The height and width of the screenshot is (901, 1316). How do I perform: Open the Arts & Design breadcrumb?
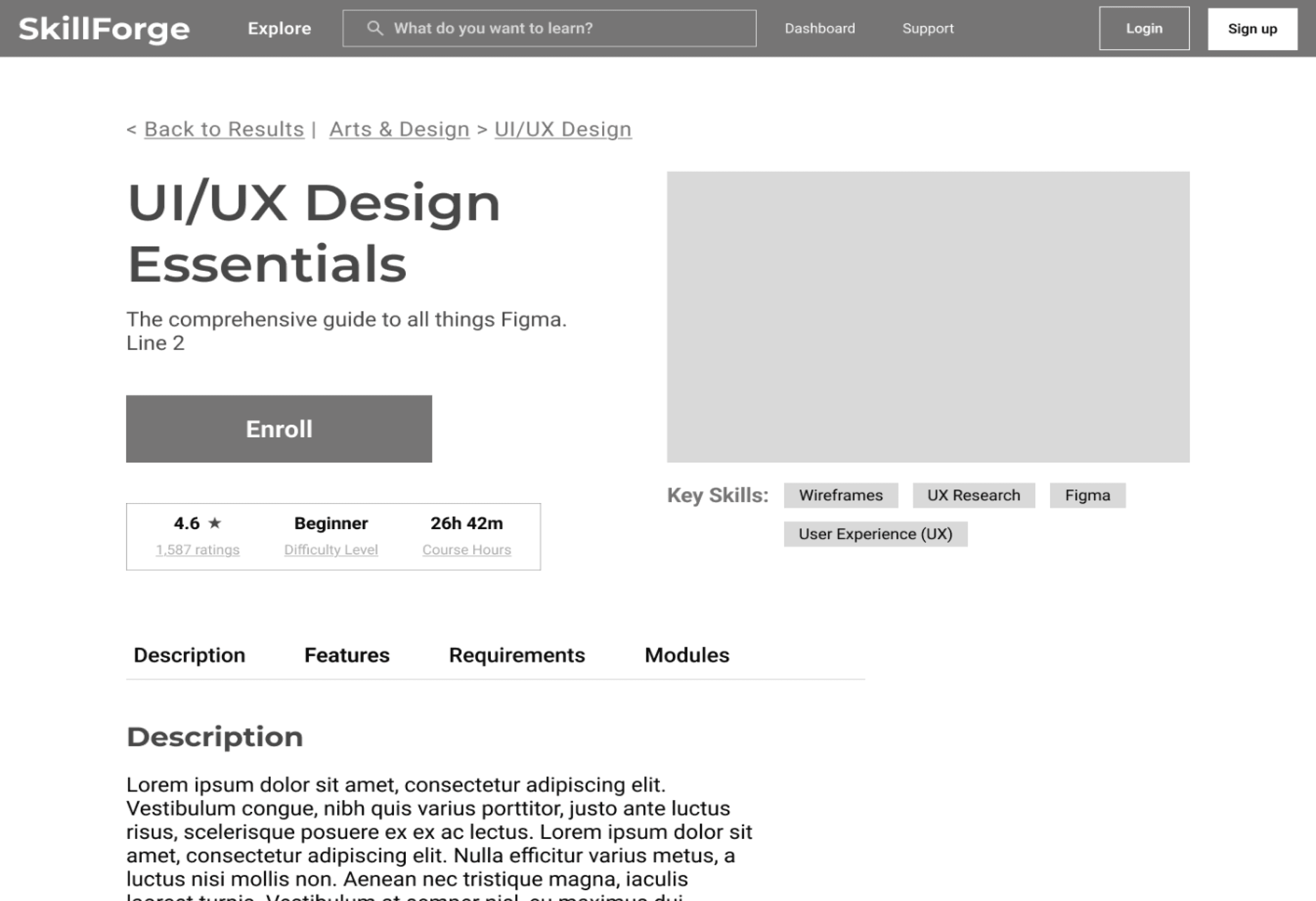tap(399, 129)
